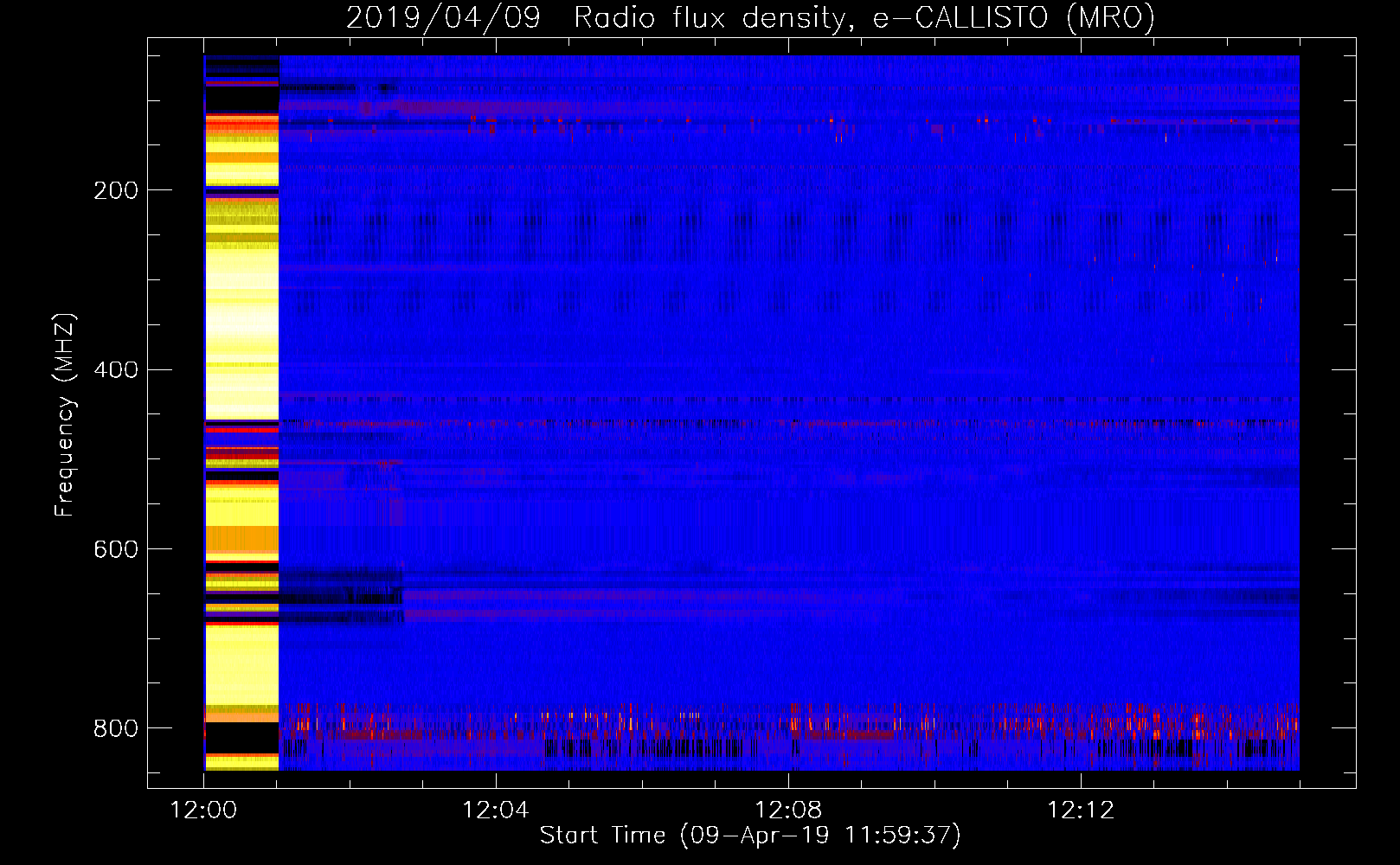Select the 12:04 time tick label
The width and height of the screenshot is (1400, 865).
click(x=496, y=811)
